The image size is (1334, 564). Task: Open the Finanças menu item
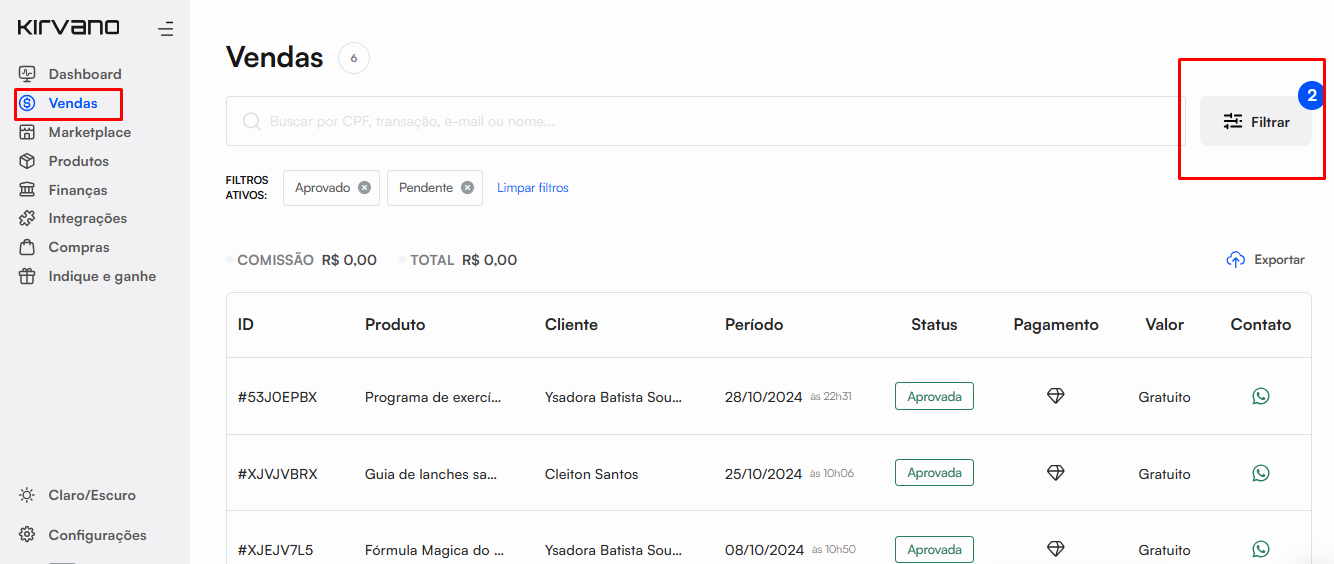[77, 190]
